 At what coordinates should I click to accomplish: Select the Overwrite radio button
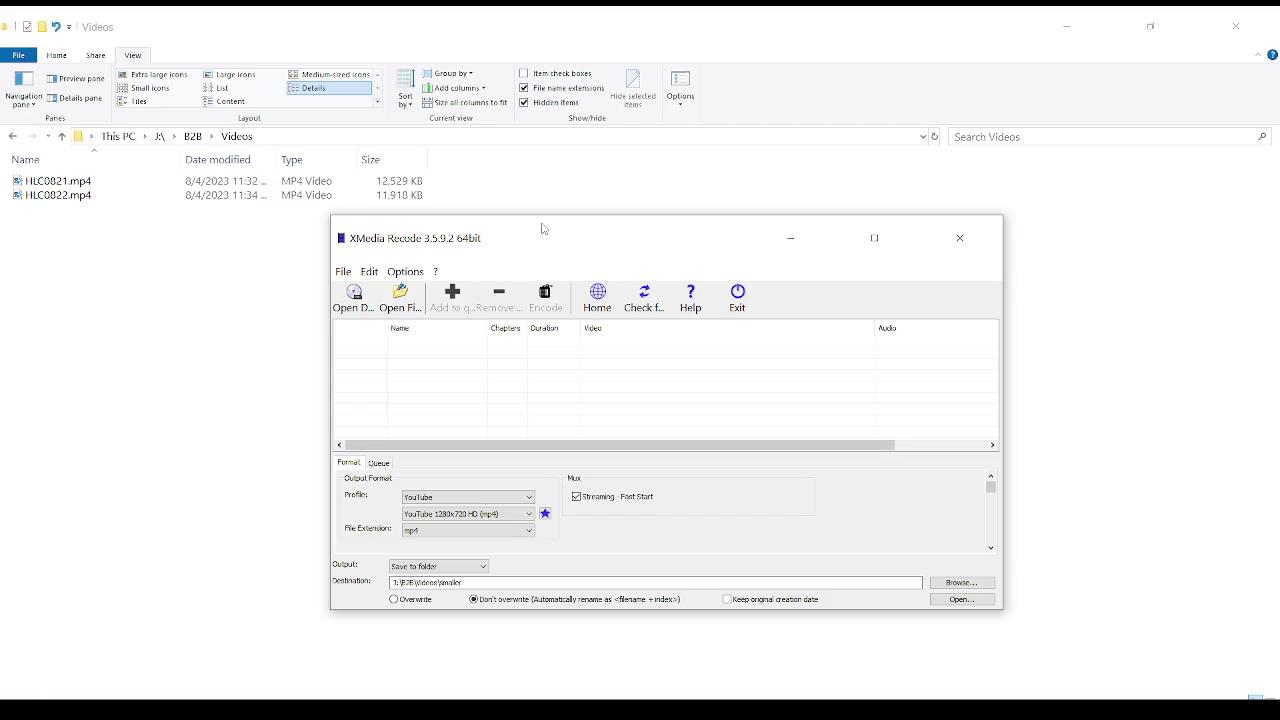tap(394, 600)
